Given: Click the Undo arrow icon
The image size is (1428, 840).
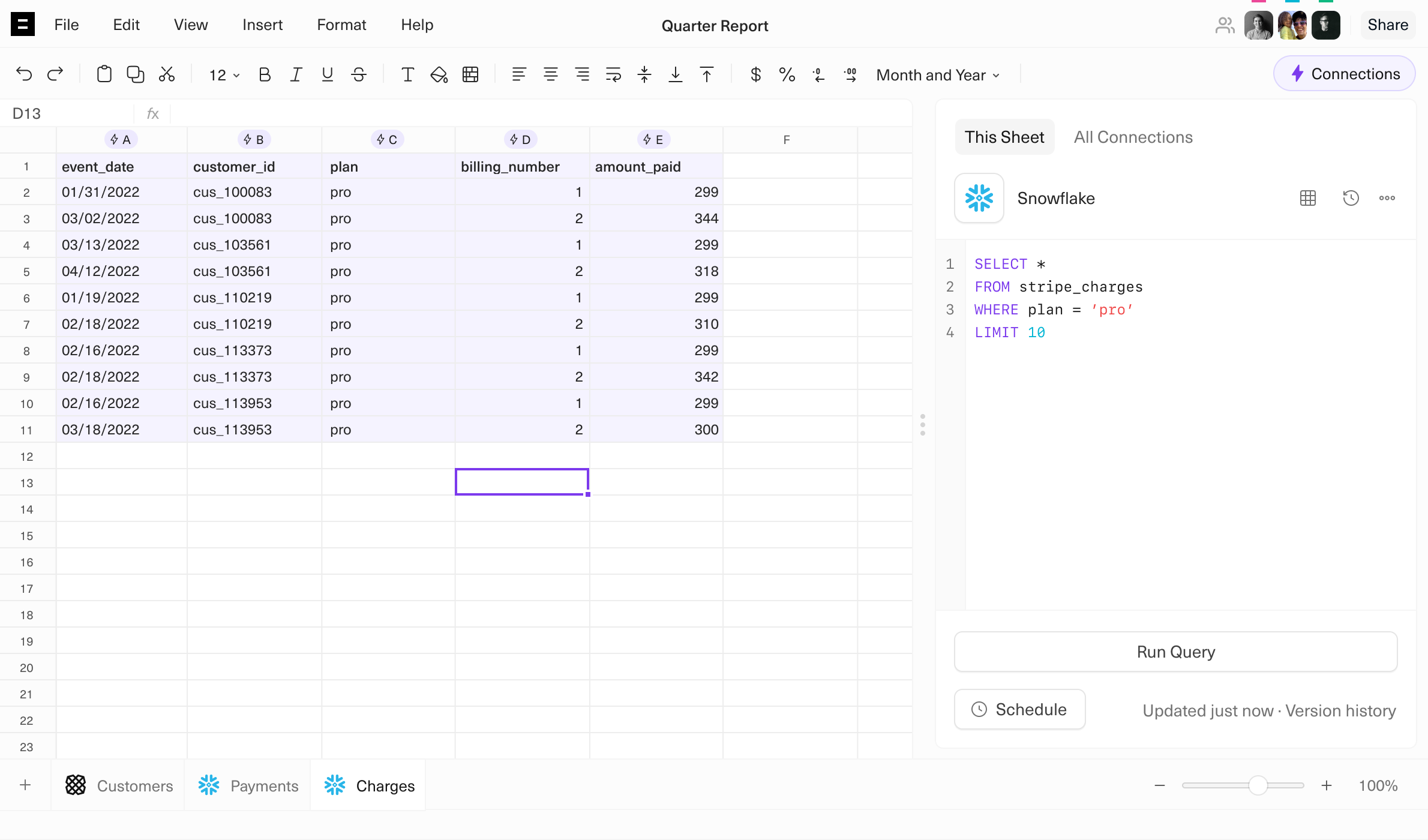Looking at the screenshot, I should 24,74.
